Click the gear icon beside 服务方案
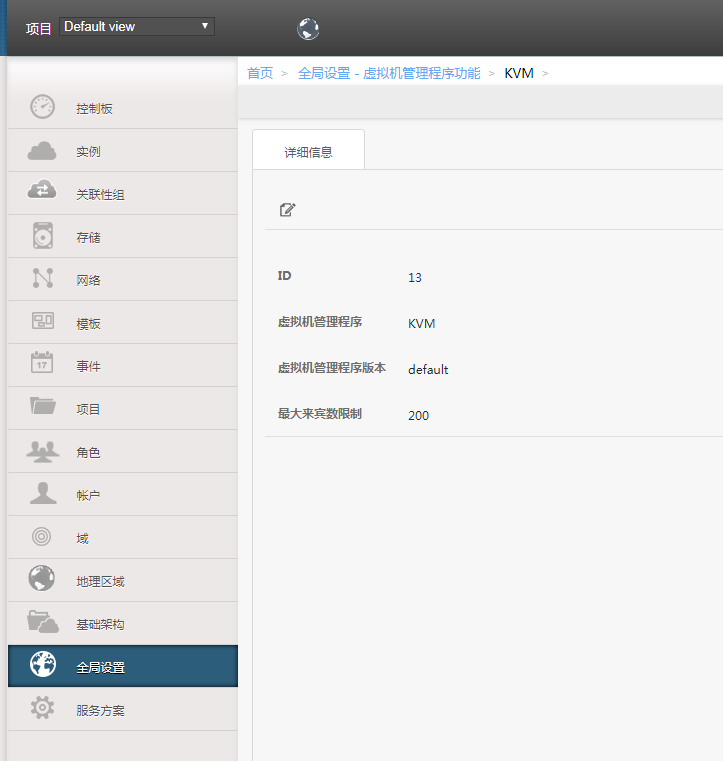723x761 pixels. click(x=43, y=708)
